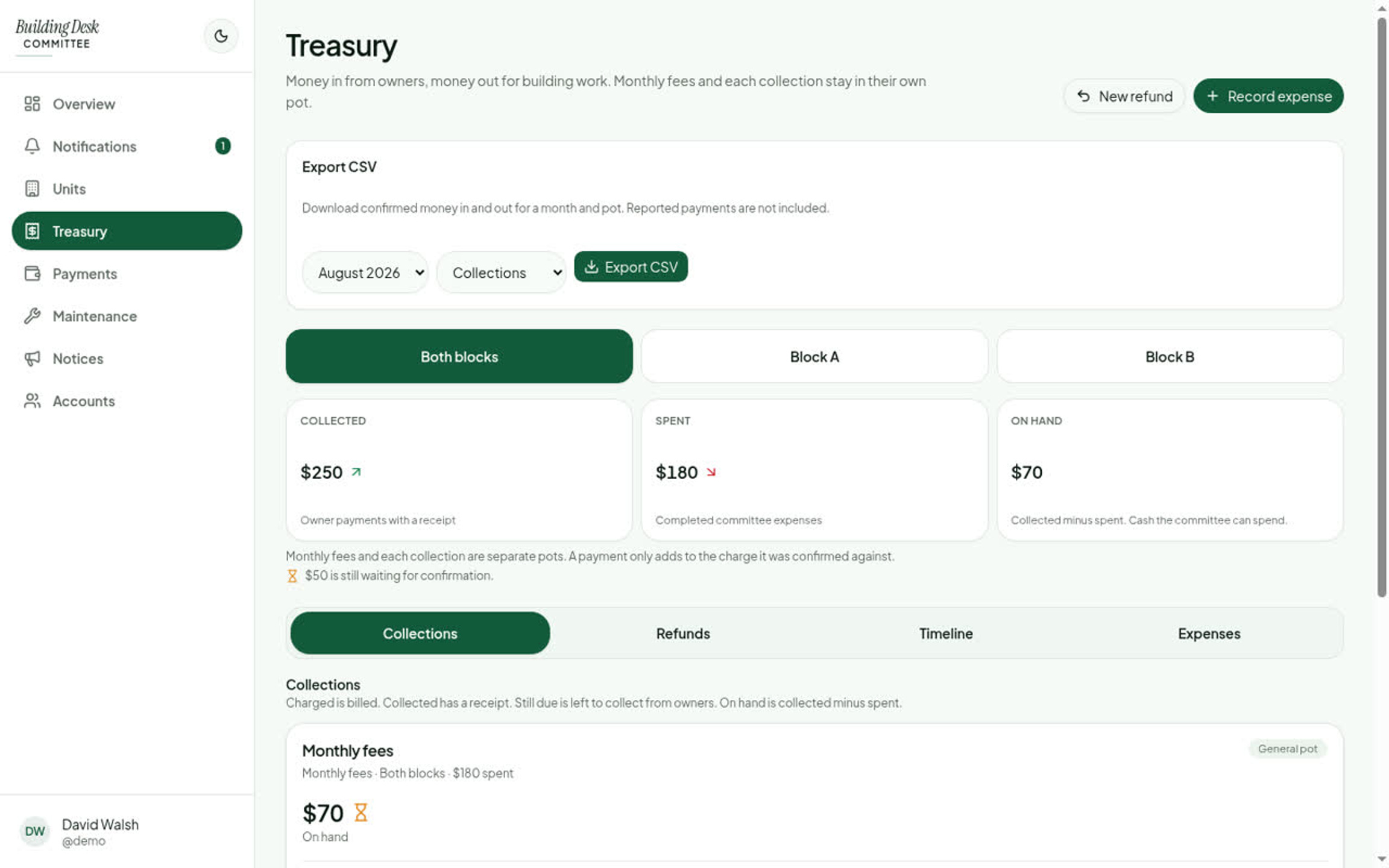1389x868 pixels.
Task: Click the Record expense button
Action: 1268,96
